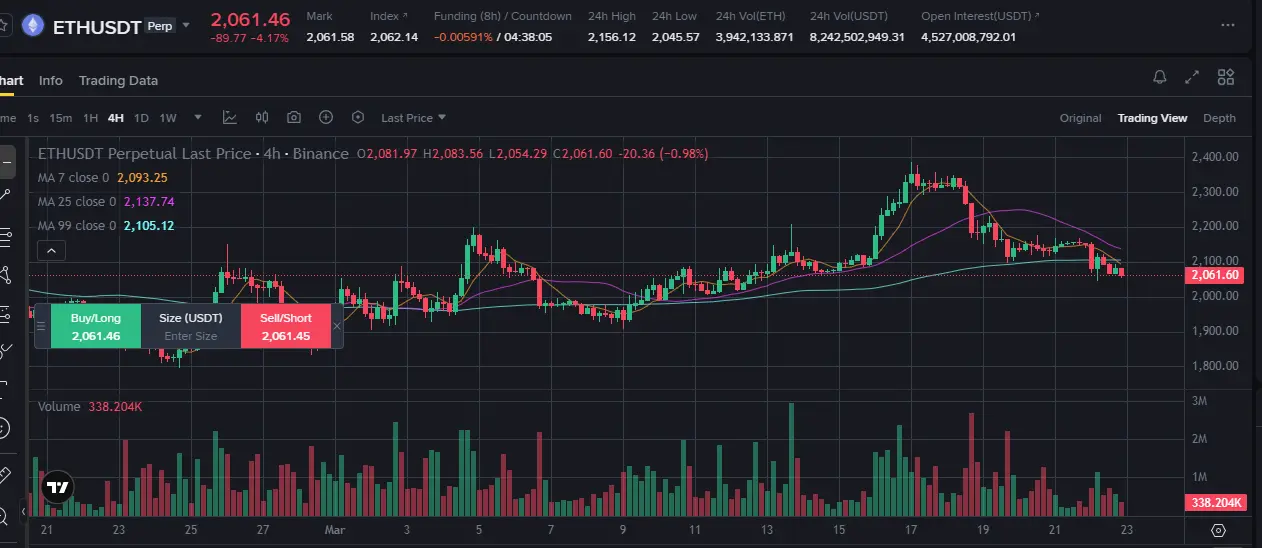
Task: Collapse the left drawing toolbar arrow
Action: (22, 511)
